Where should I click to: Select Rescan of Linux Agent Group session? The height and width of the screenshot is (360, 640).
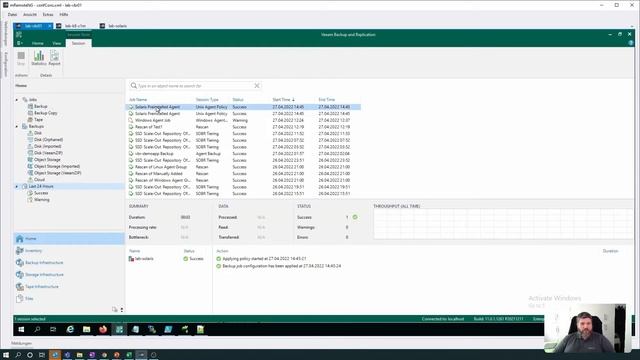coord(243,167)
